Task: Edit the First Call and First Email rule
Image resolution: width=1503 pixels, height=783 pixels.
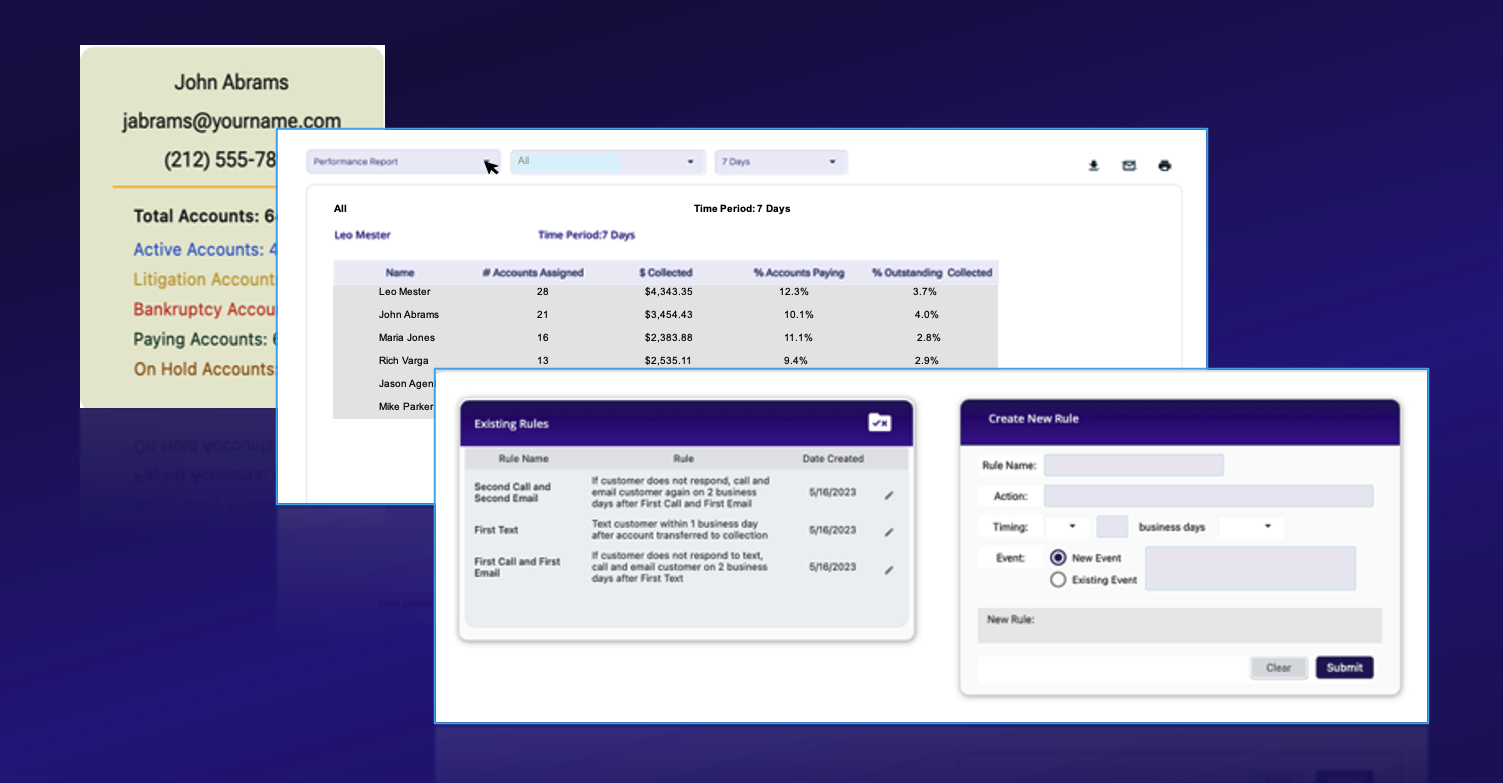Action: [889, 570]
